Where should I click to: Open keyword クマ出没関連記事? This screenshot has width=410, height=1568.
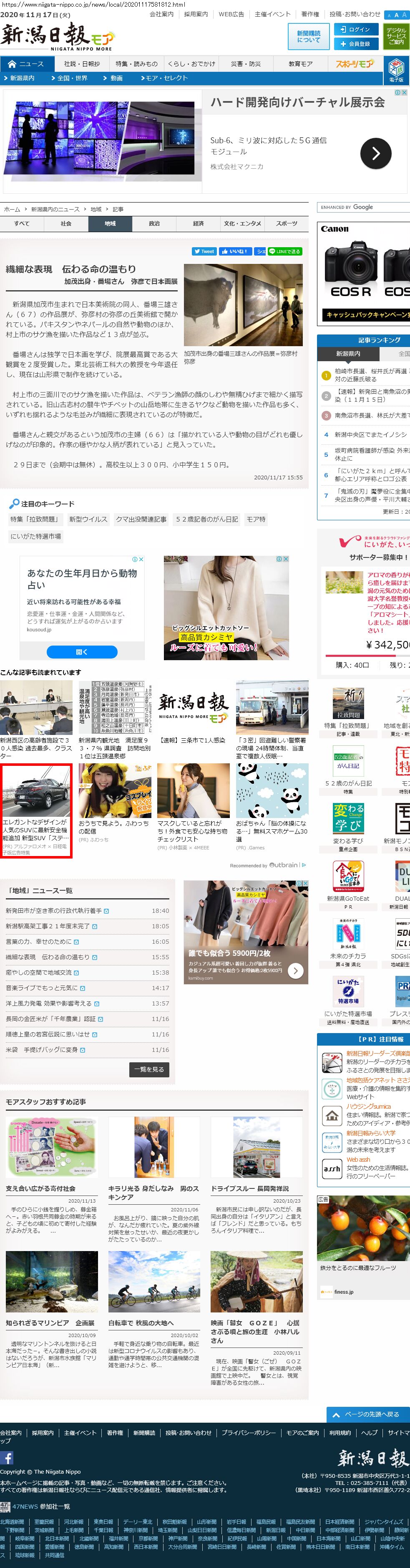tap(141, 520)
